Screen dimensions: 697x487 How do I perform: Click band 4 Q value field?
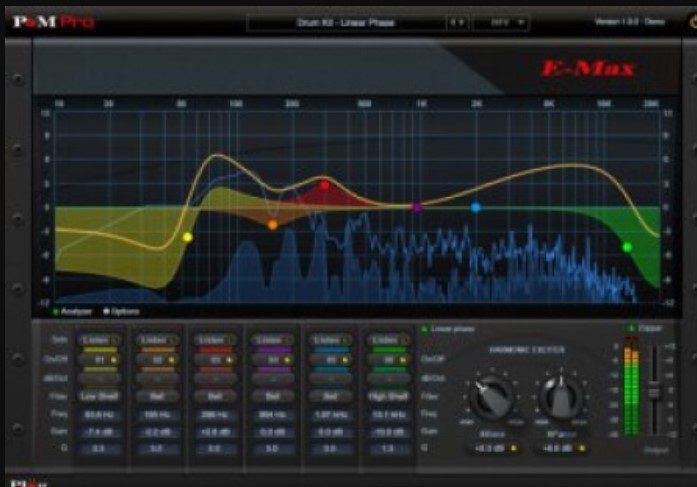273,449
